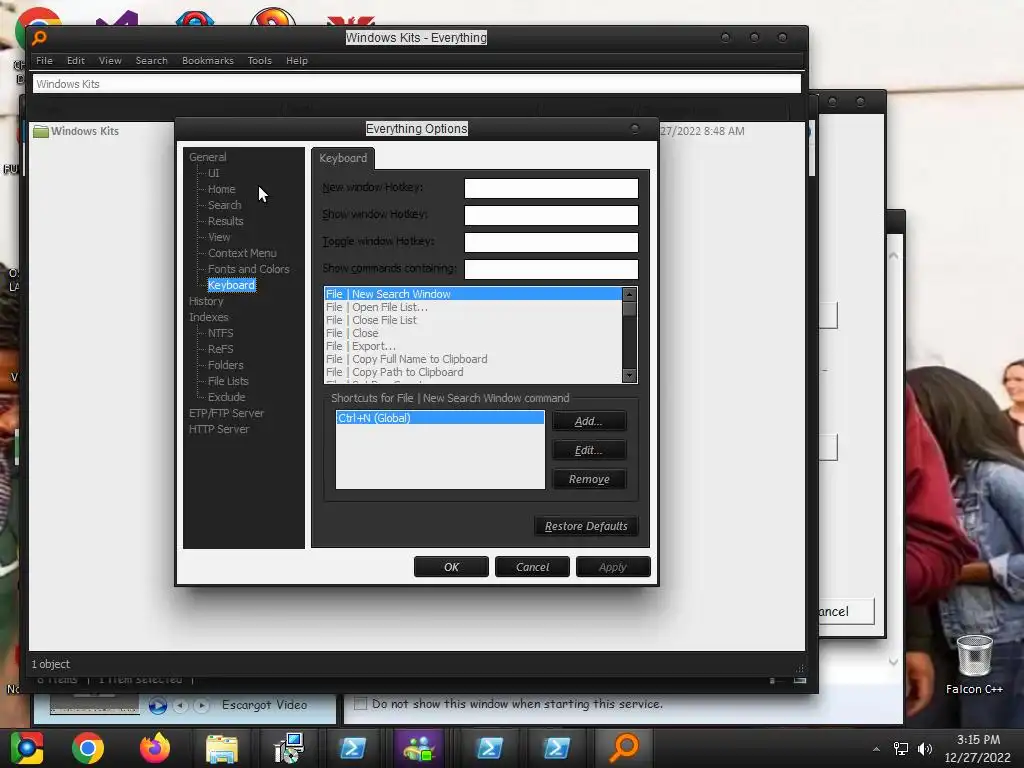The width and height of the screenshot is (1024, 768).
Task: Select the Ctrl+N (Global) shortcut entry
Action: point(440,418)
